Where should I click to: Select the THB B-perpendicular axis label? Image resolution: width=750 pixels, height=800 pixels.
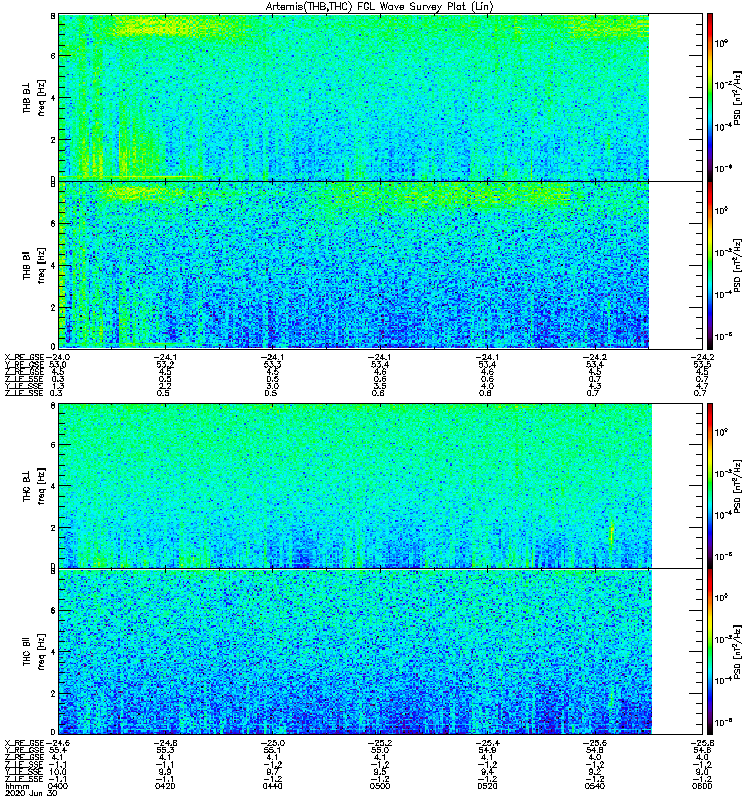pos(27,97)
